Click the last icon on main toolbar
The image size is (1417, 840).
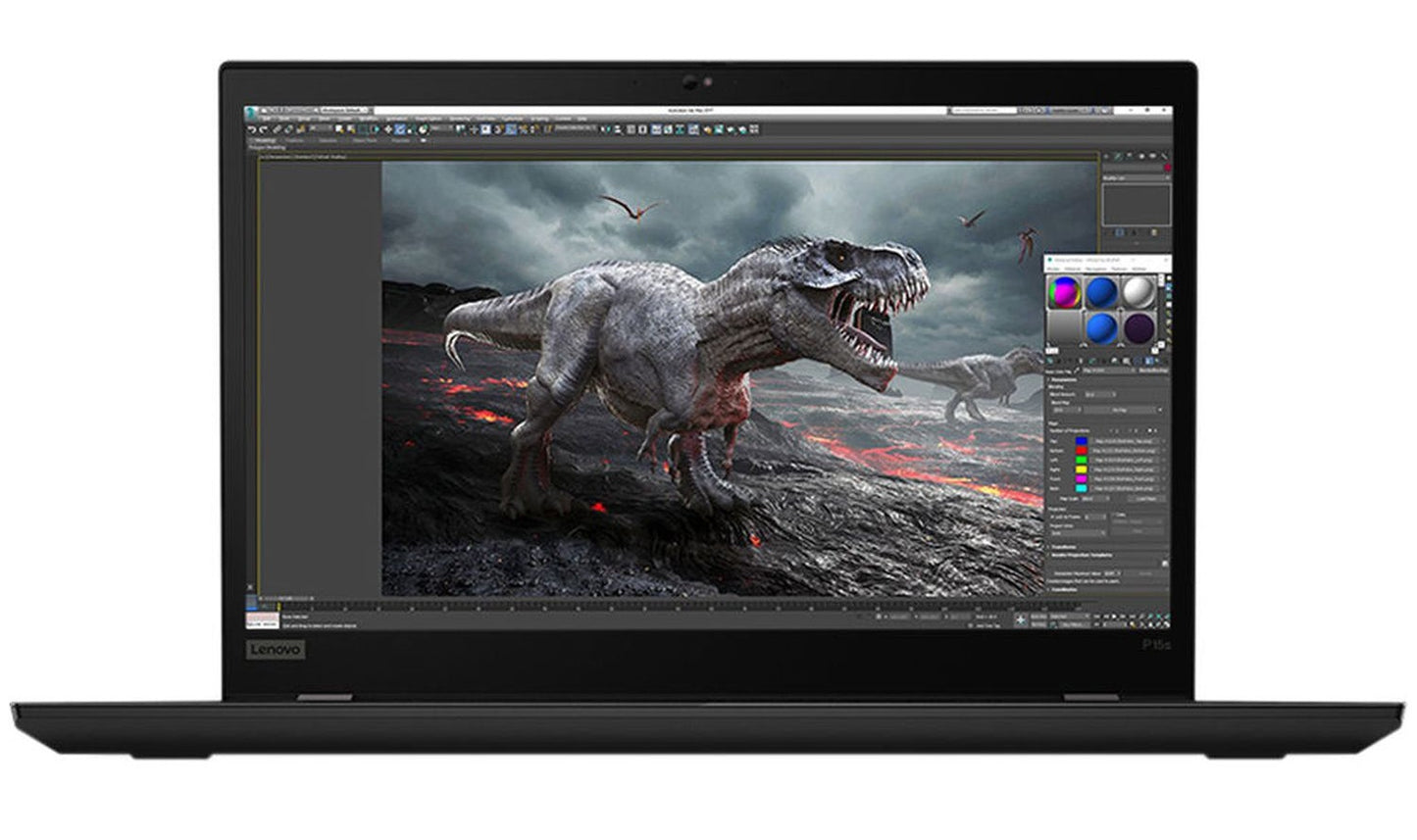[x=754, y=128]
